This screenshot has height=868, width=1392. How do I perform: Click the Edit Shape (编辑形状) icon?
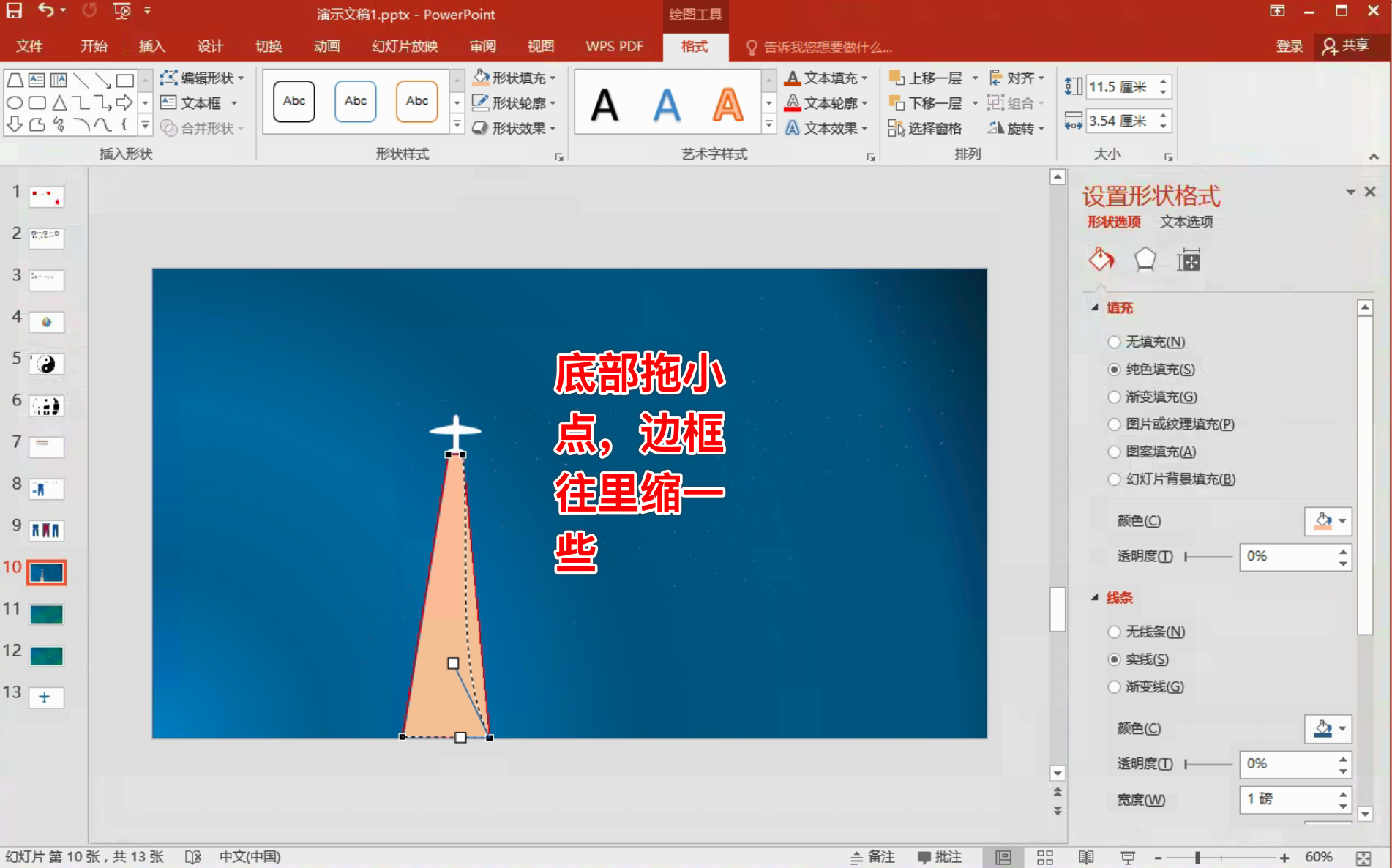point(168,78)
